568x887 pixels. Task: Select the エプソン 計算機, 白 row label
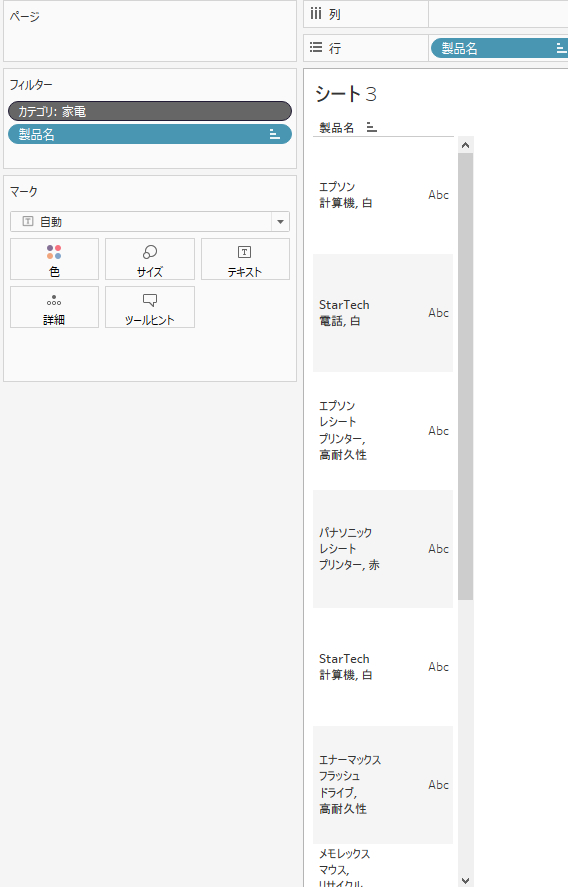click(346, 195)
